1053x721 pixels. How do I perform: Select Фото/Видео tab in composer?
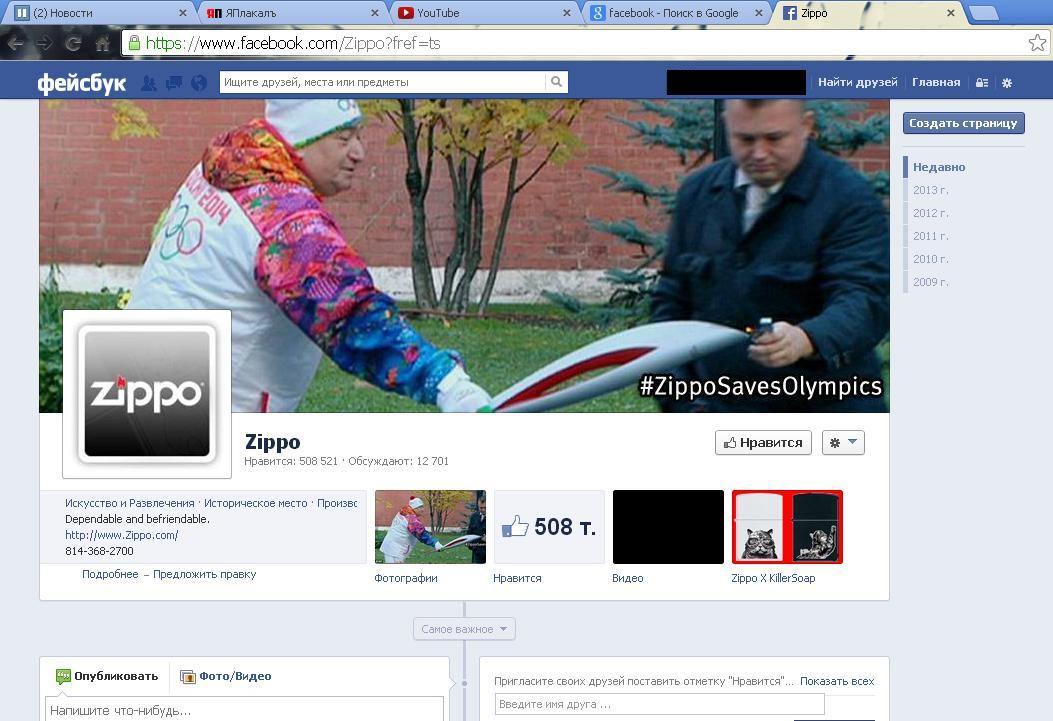click(x=226, y=676)
